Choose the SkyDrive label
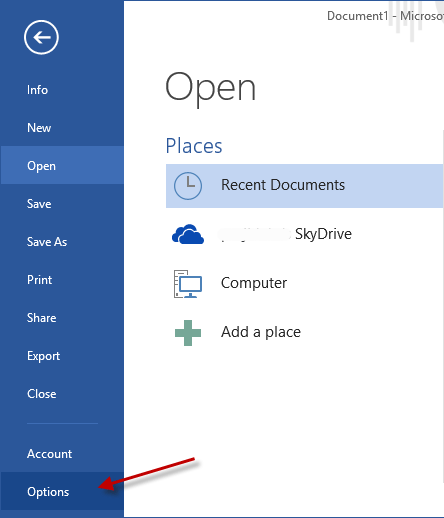444x518 pixels. [x=323, y=234]
